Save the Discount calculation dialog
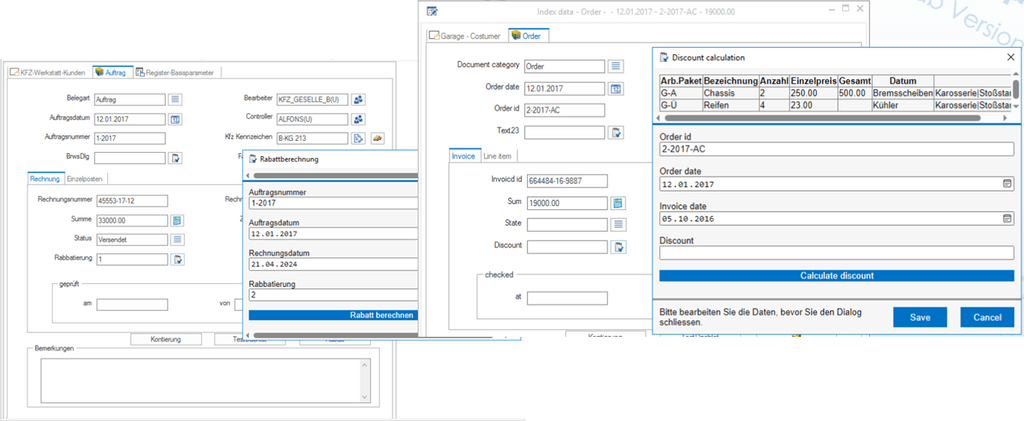 [x=920, y=317]
